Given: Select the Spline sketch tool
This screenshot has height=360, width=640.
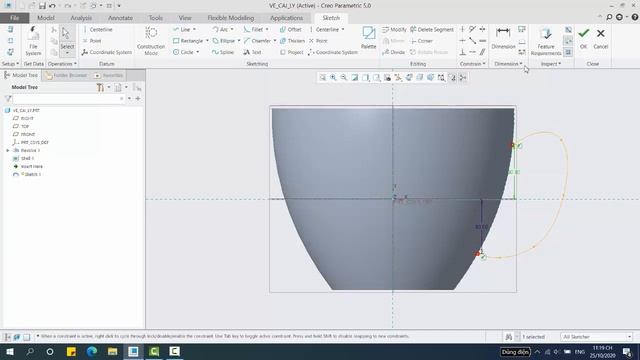Looking at the screenshot, I should 223,52.
